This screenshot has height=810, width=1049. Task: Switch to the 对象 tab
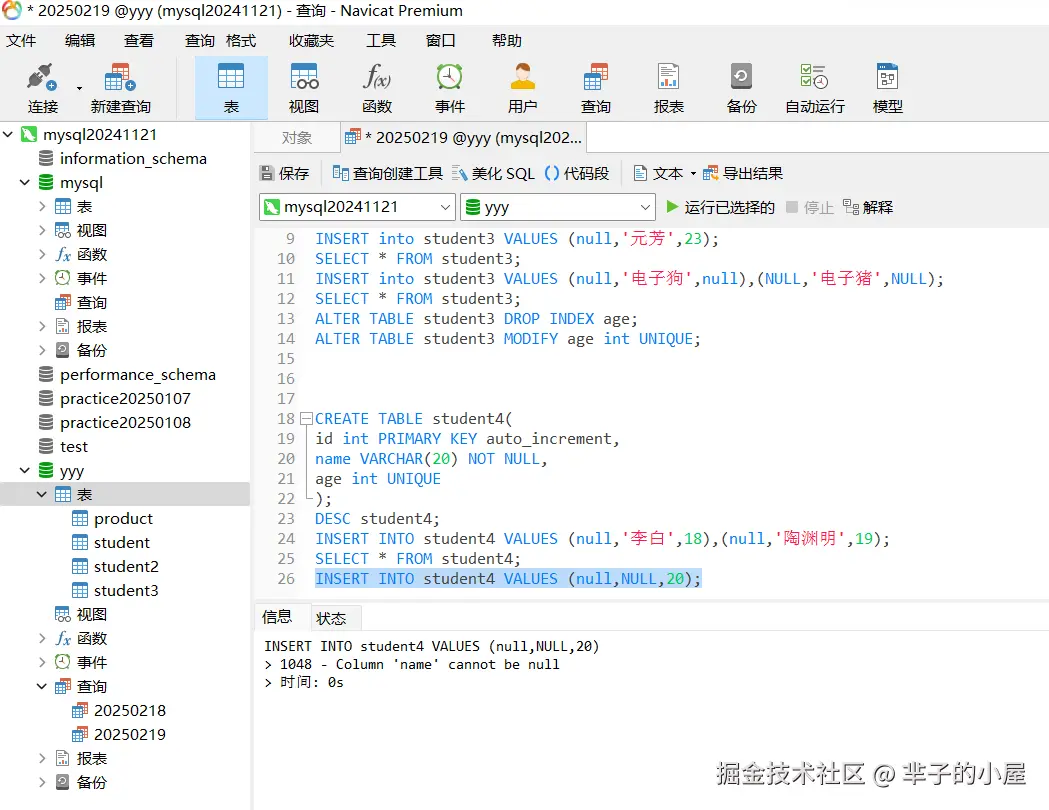[x=296, y=138]
